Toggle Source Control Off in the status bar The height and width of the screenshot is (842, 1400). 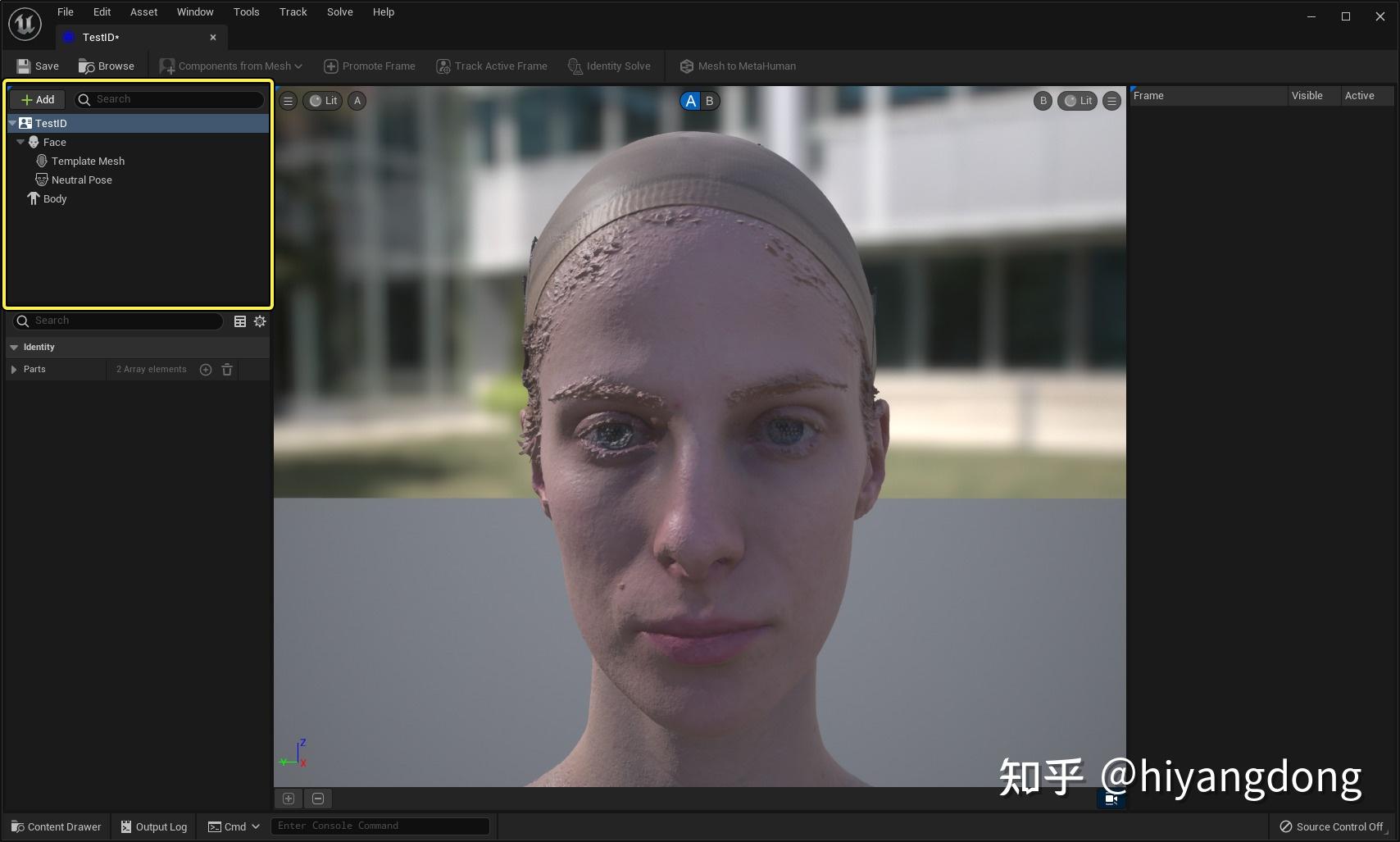tap(1331, 826)
